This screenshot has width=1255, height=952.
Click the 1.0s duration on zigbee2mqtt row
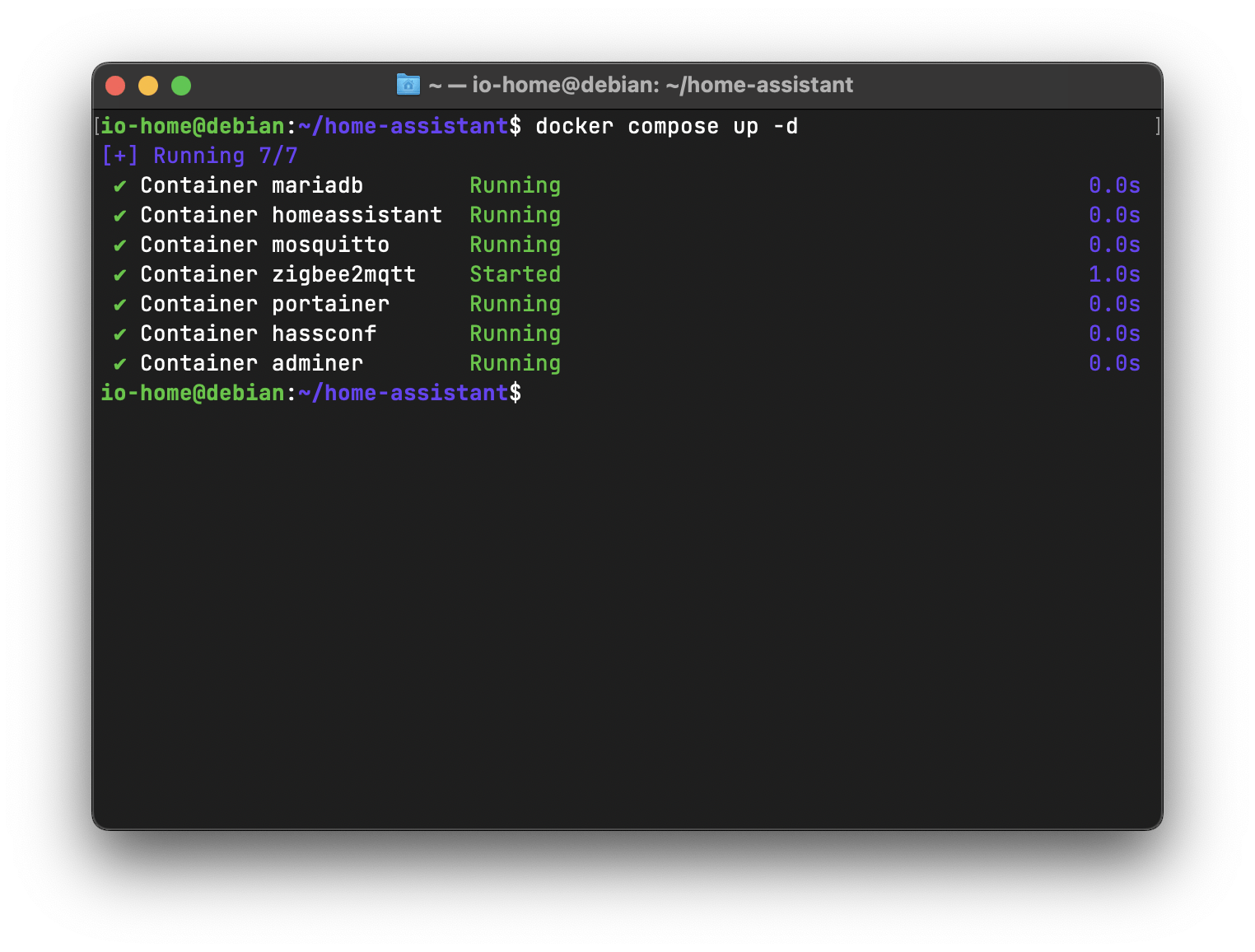coord(1114,274)
